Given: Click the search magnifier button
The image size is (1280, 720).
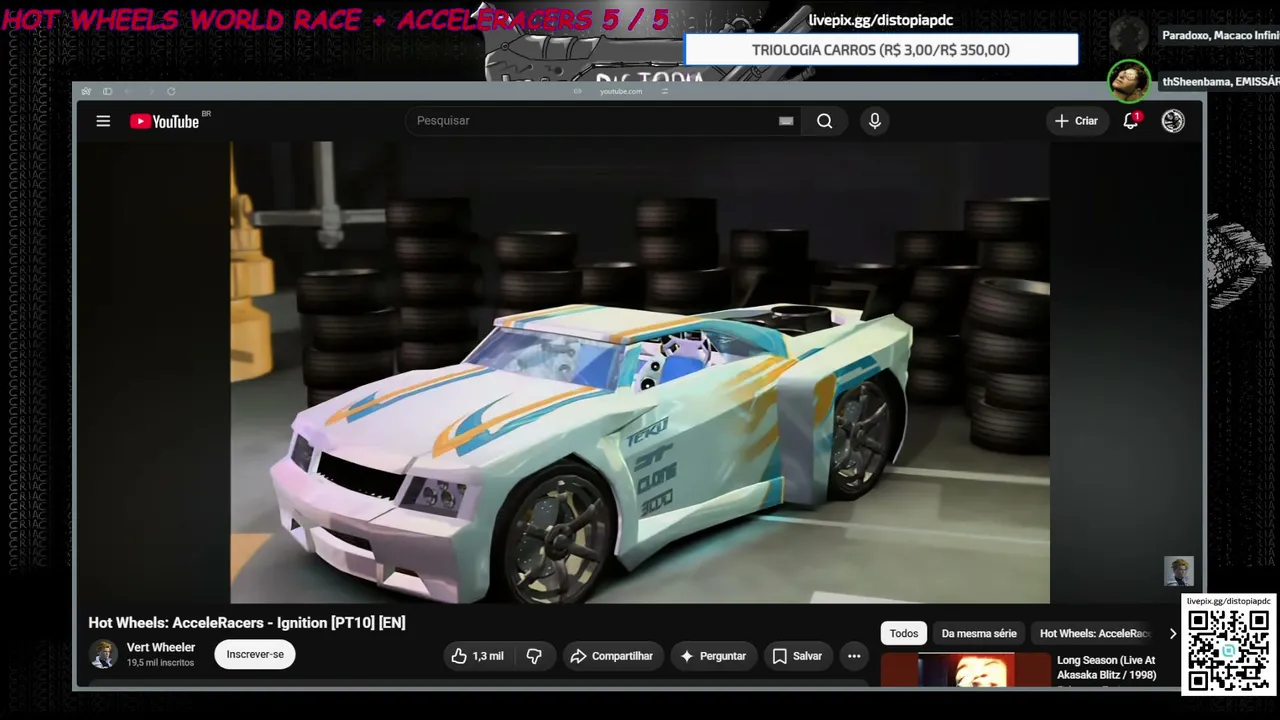Looking at the screenshot, I should [824, 121].
